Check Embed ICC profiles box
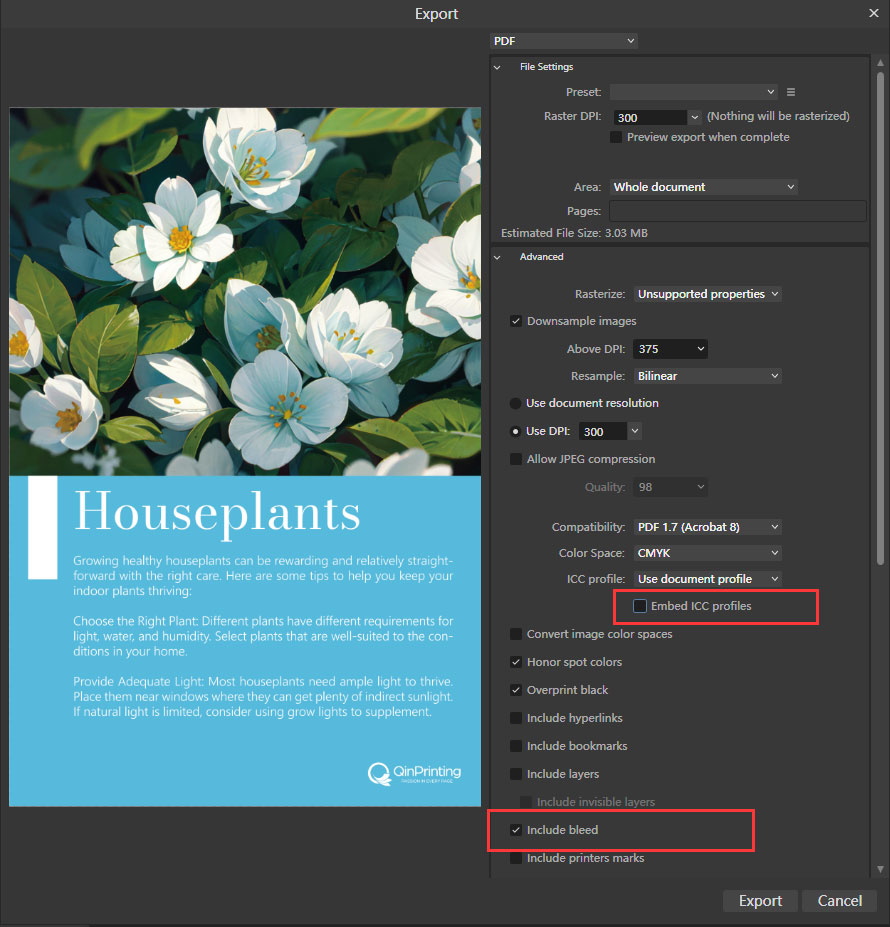This screenshot has width=890, height=927. tap(640, 606)
